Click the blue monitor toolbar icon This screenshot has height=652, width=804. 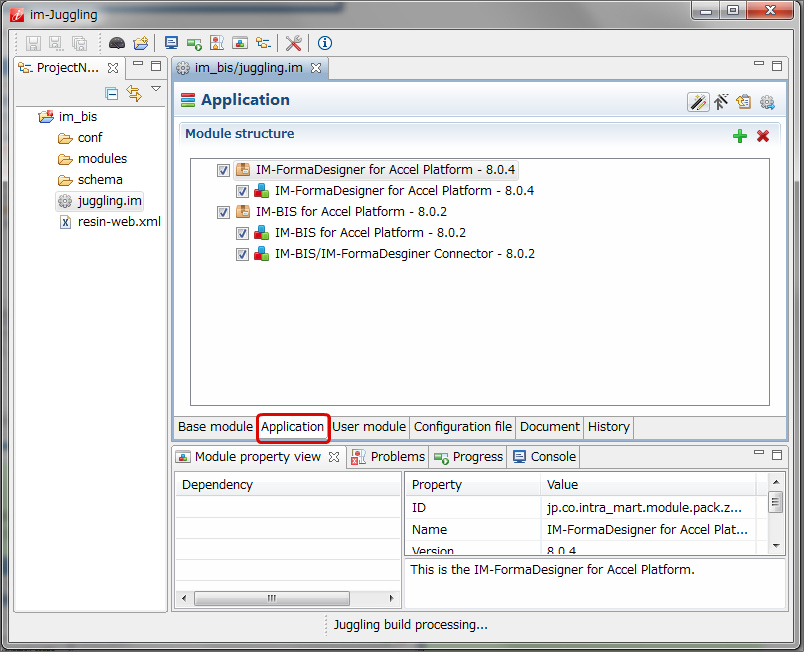(171, 43)
